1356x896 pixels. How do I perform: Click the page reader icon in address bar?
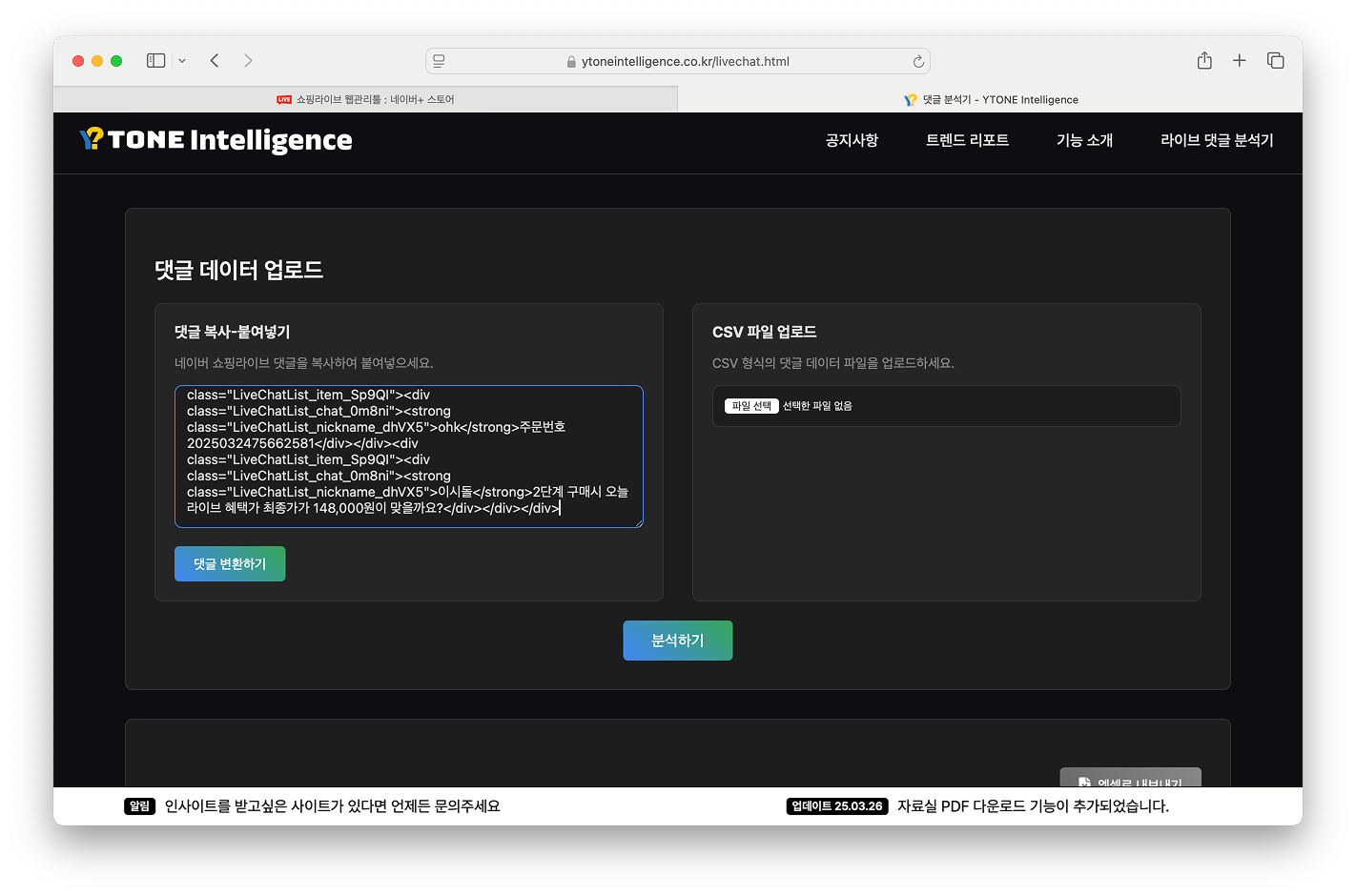click(x=439, y=61)
